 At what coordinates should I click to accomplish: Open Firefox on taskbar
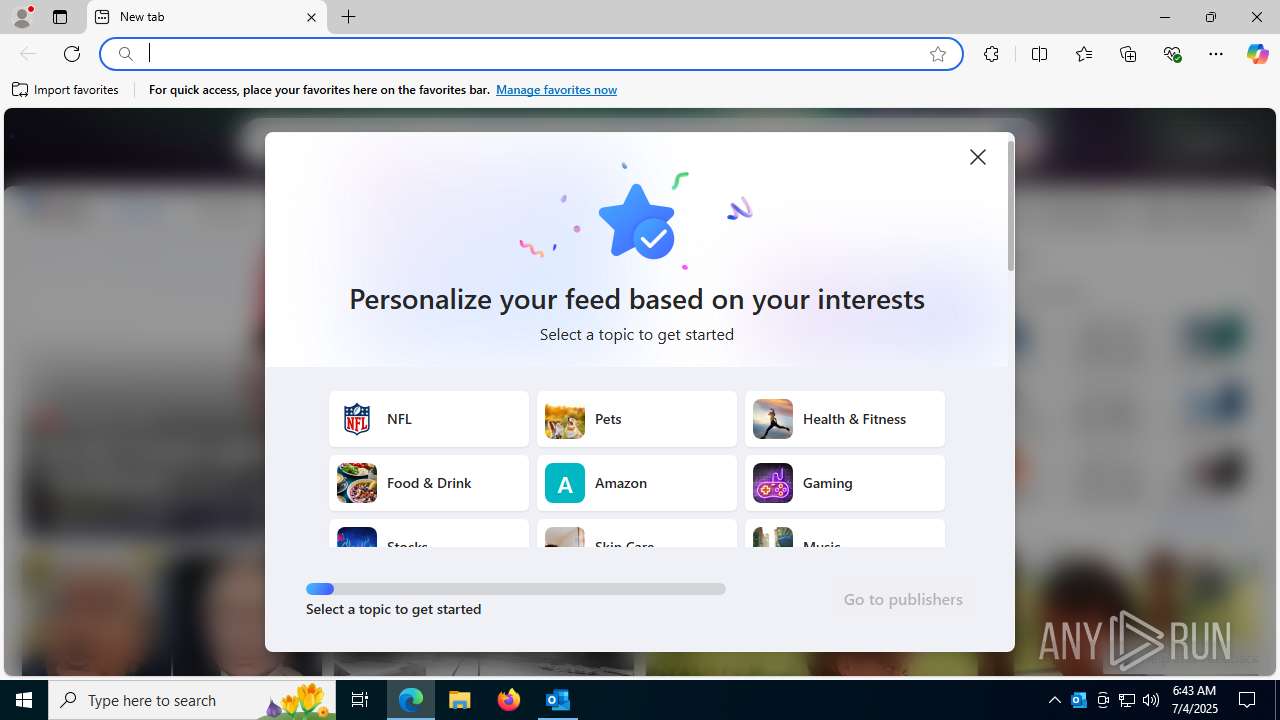coord(509,700)
